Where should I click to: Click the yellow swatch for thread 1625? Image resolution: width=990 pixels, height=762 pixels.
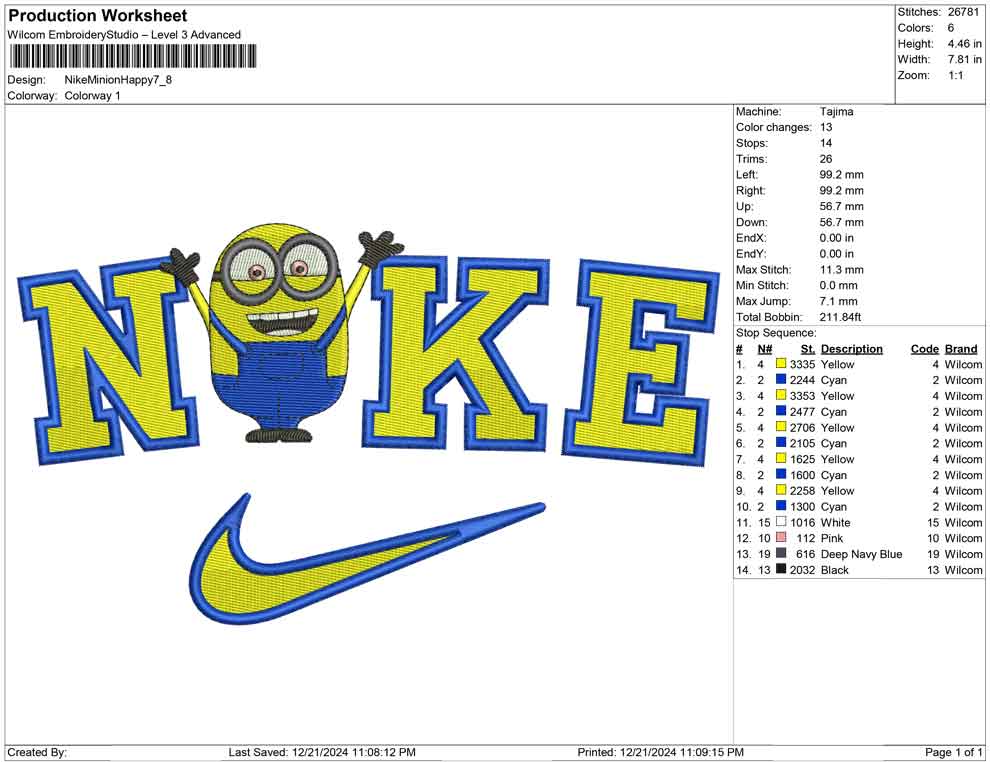point(781,458)
